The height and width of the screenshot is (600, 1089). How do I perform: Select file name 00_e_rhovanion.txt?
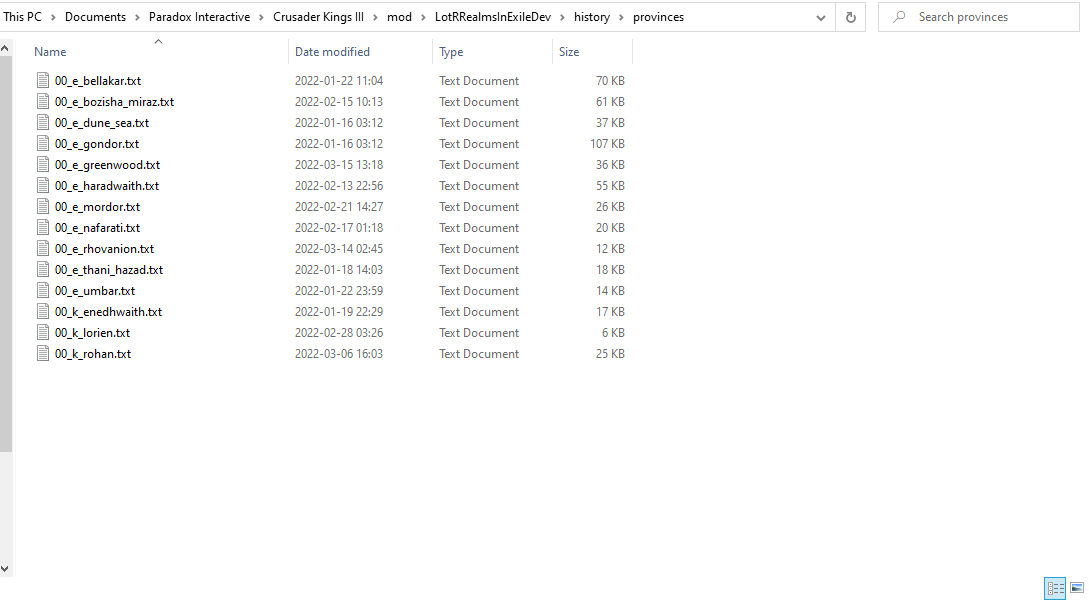[105, 249]
